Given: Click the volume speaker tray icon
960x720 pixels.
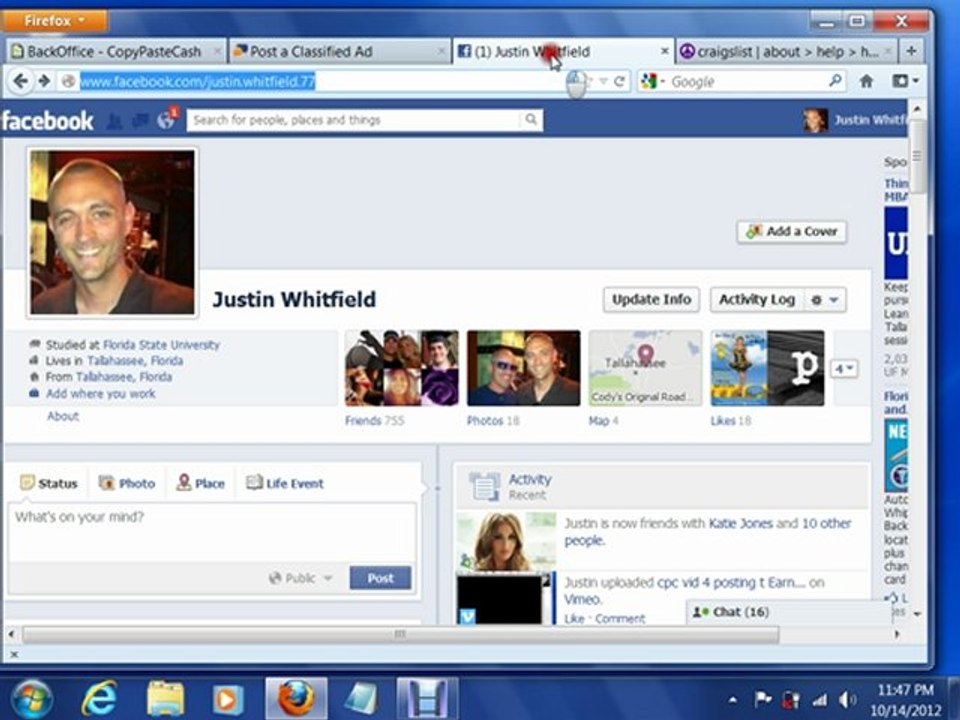Looking at the screenshot, I should click(847, 699).
